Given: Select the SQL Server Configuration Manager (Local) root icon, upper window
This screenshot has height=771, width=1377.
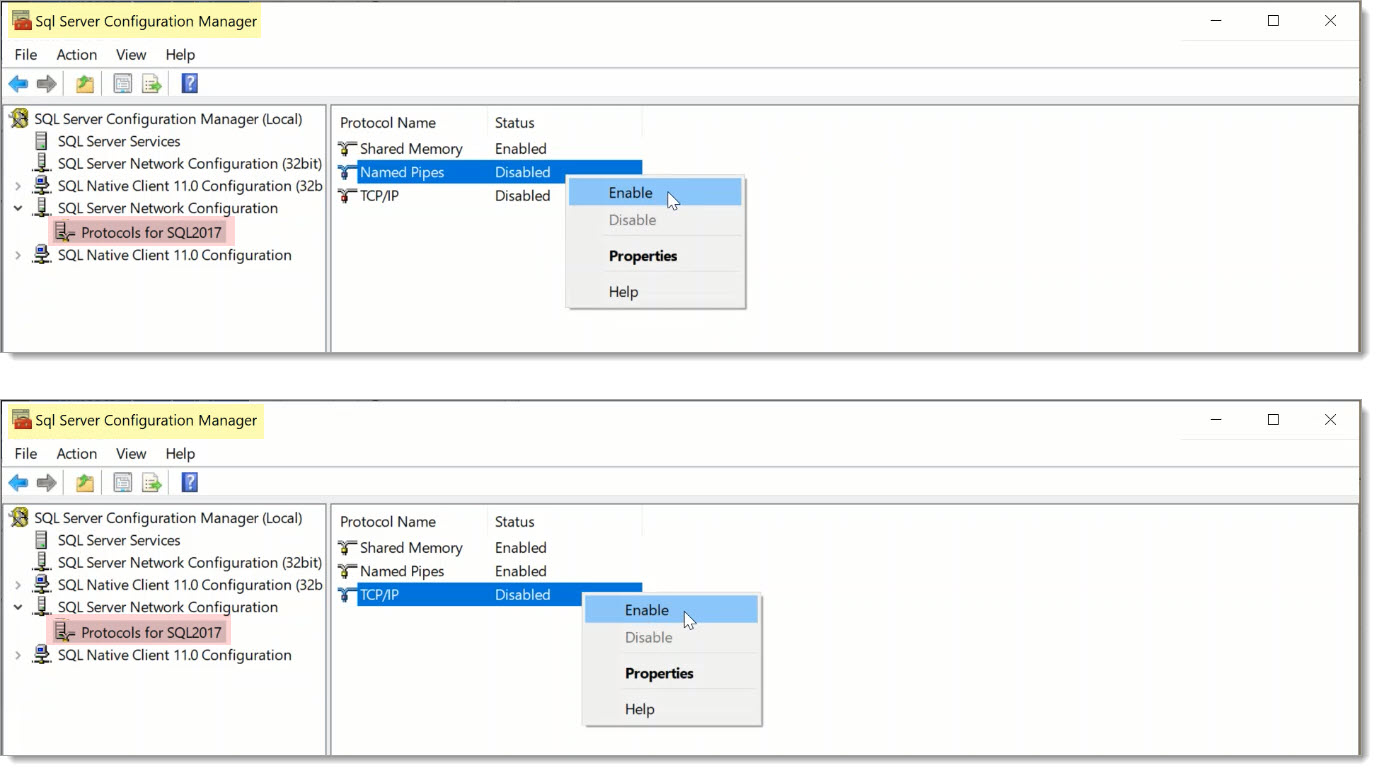Looking at the screenshot, I should (19, 119).
